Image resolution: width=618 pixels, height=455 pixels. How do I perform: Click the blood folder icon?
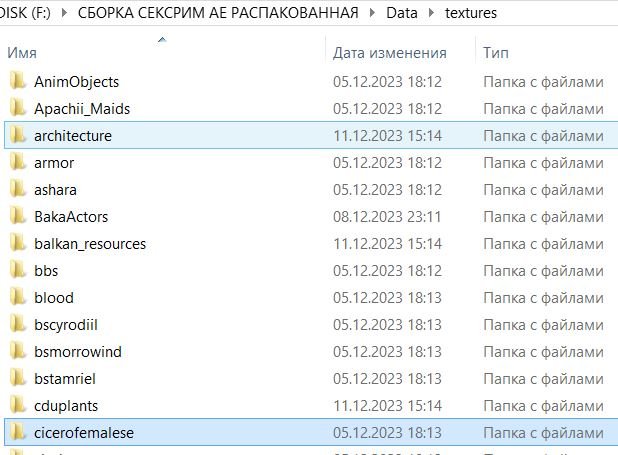pyautogui.click(x=17, y=297)
